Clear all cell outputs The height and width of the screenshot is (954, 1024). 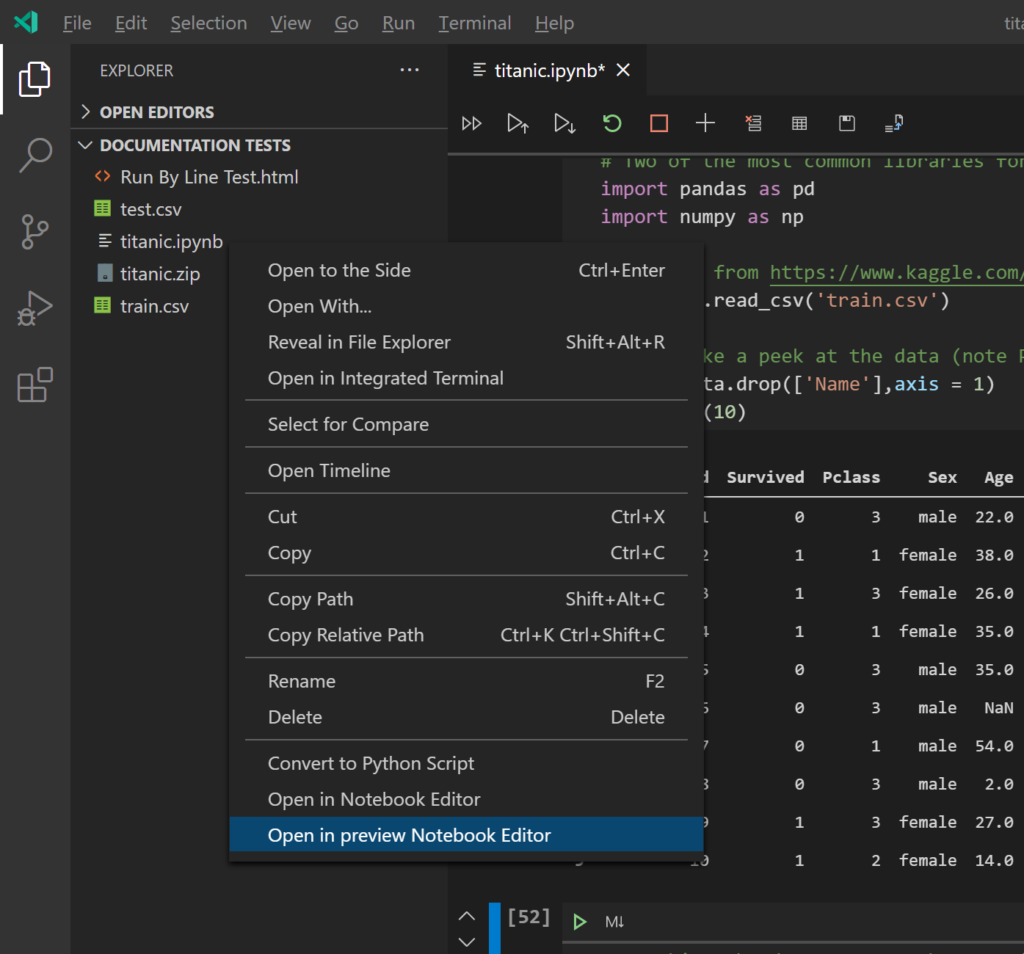click(753, 123)
